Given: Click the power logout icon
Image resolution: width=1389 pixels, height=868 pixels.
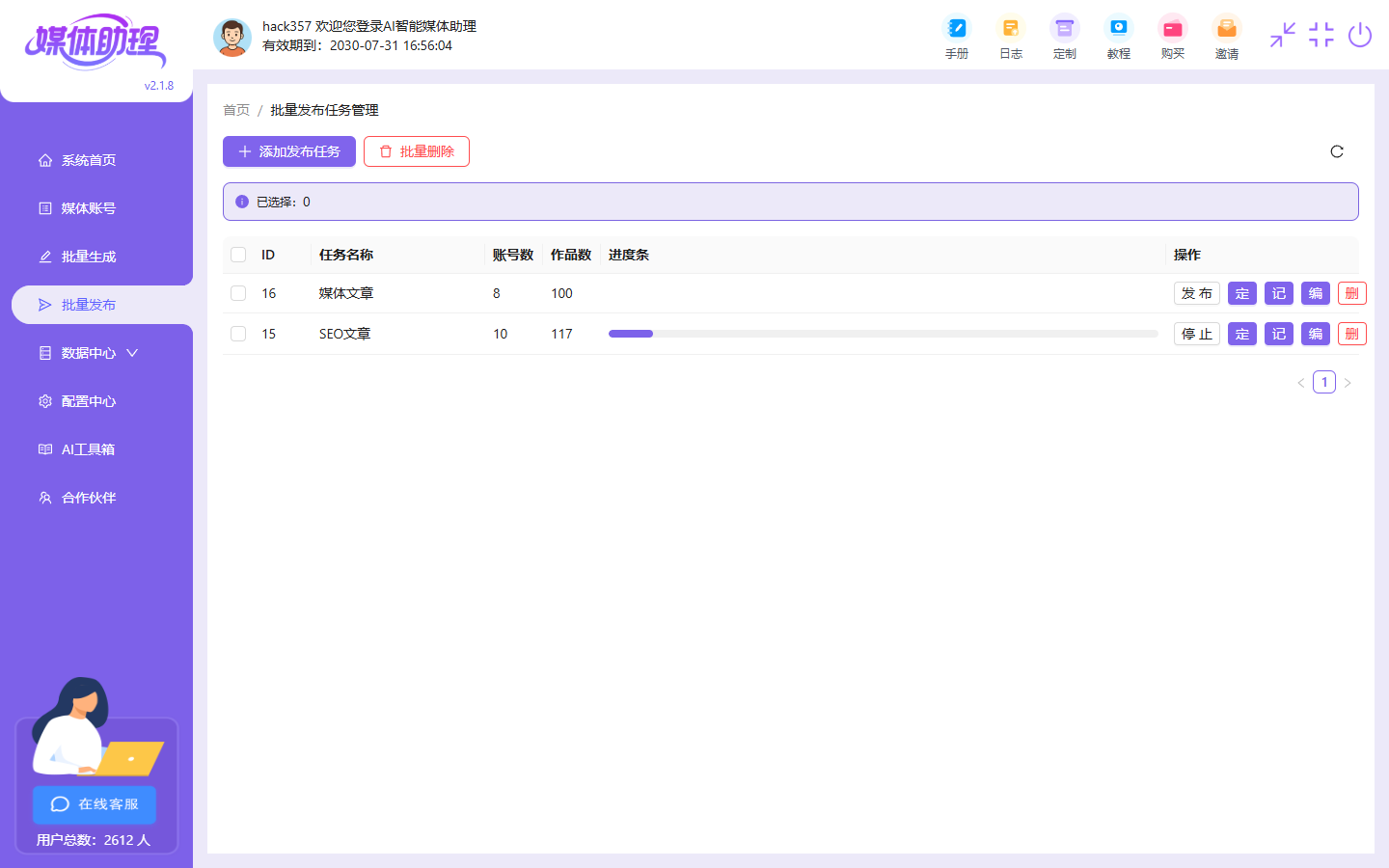Looking at the screenshot, I should pos(1359,36).
